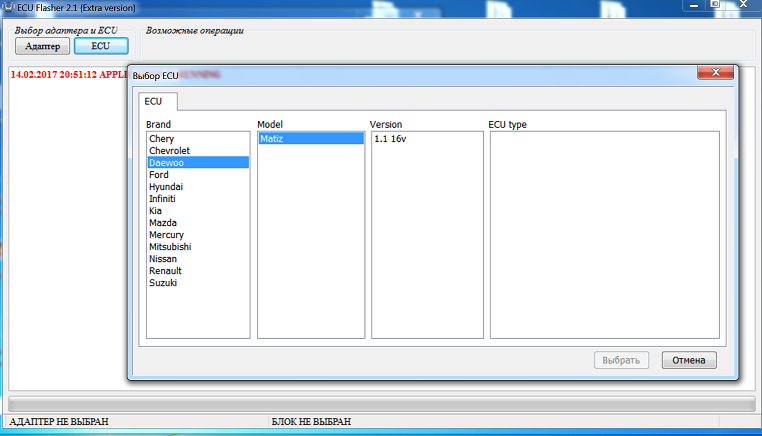Click the red 14.02.2017 log entry
The width and height of the screenshot is (762, 436).
69,74
